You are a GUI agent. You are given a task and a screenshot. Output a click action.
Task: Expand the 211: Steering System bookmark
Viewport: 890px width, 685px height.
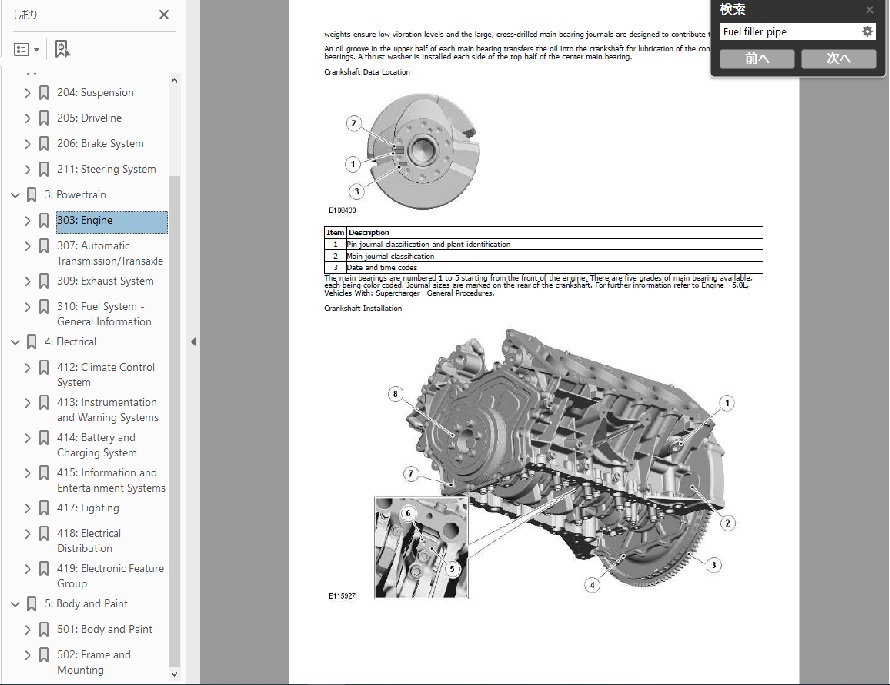tap(27, 169)
